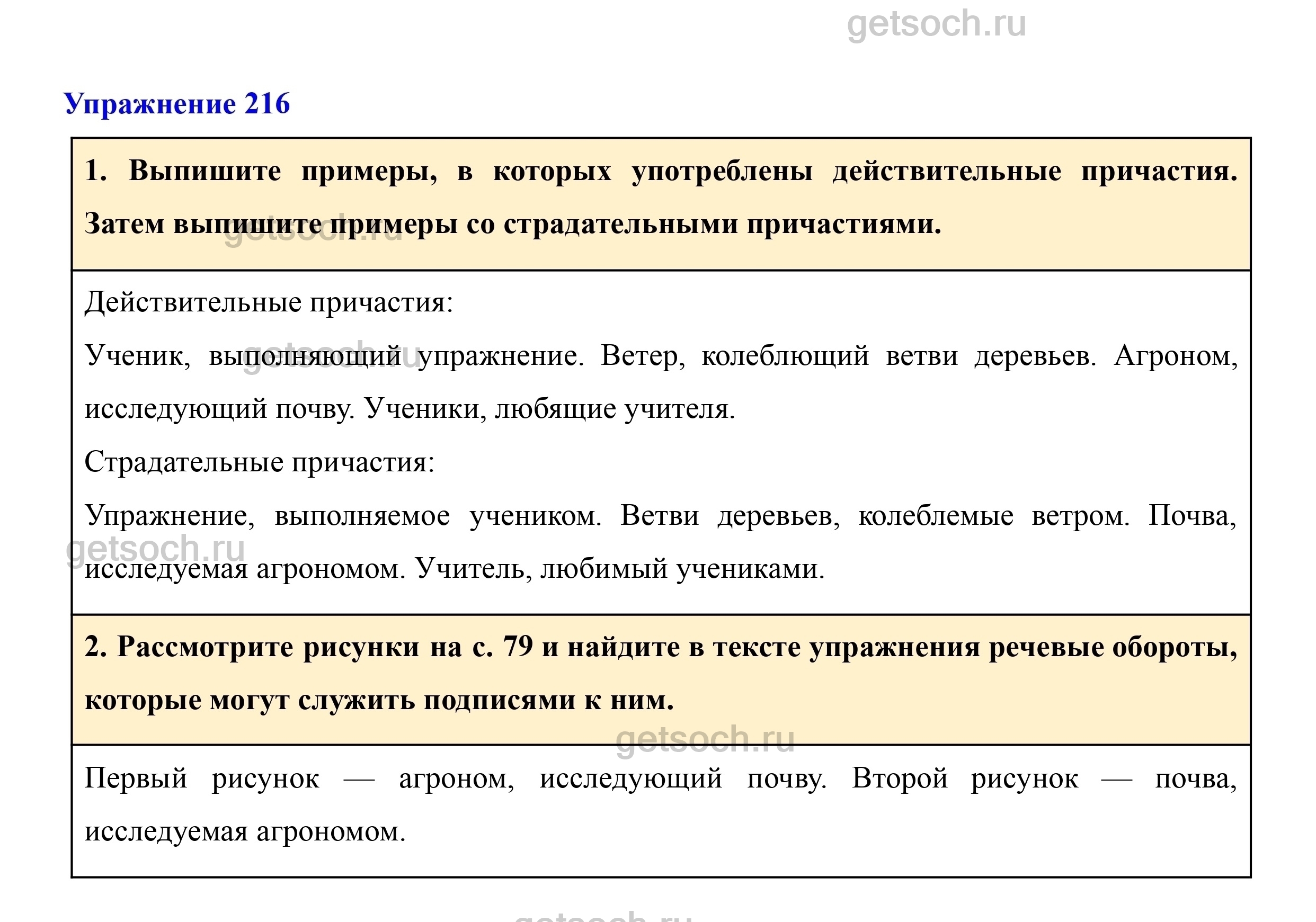The height and width of the screenshot is (922, 1316).
Task: Click the line 'Затем выпишите примеры со страдательными причастиями'
Action: coord(512,224)
